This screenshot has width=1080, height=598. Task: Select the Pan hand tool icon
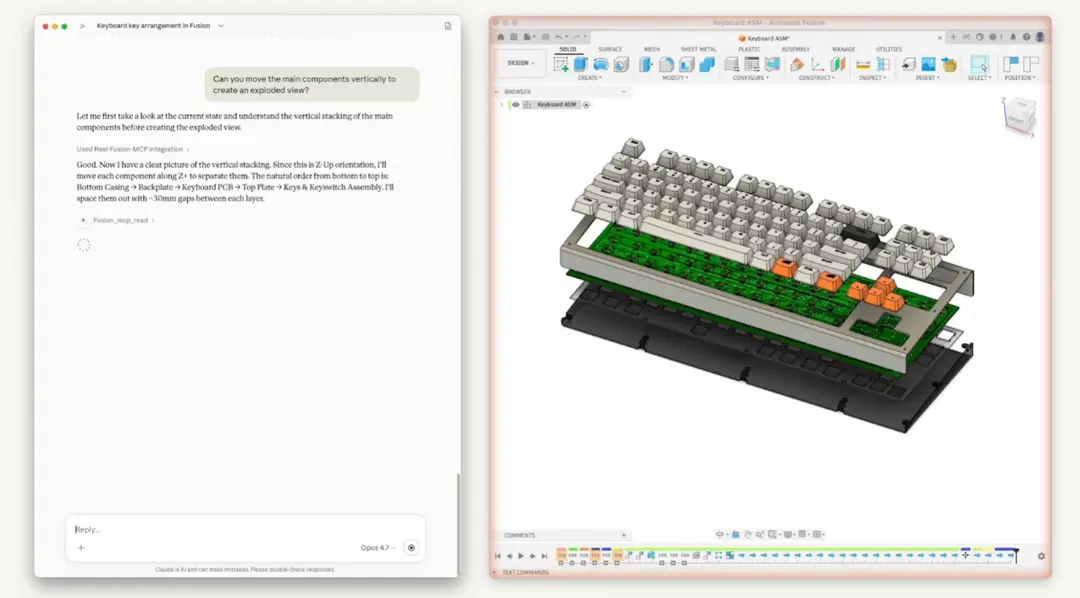(747, 535)
